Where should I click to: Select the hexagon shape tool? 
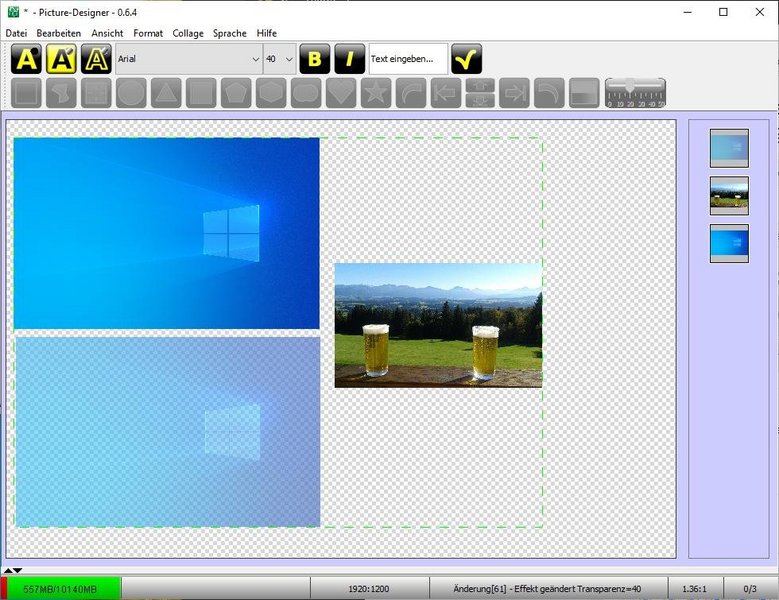271,93
